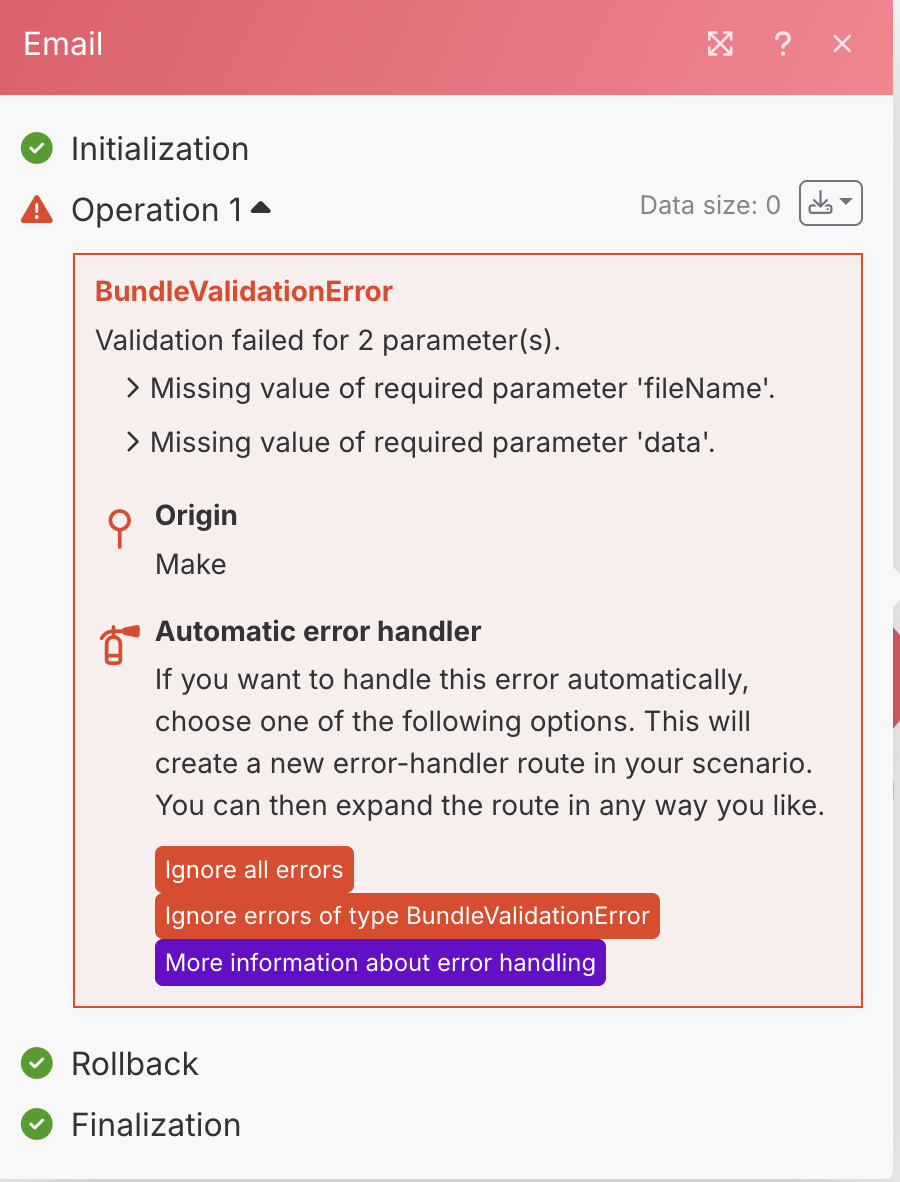Select the Initialization step label
Image resolution: width=900 pixels, height=1182 pixels.
[160, 149]
